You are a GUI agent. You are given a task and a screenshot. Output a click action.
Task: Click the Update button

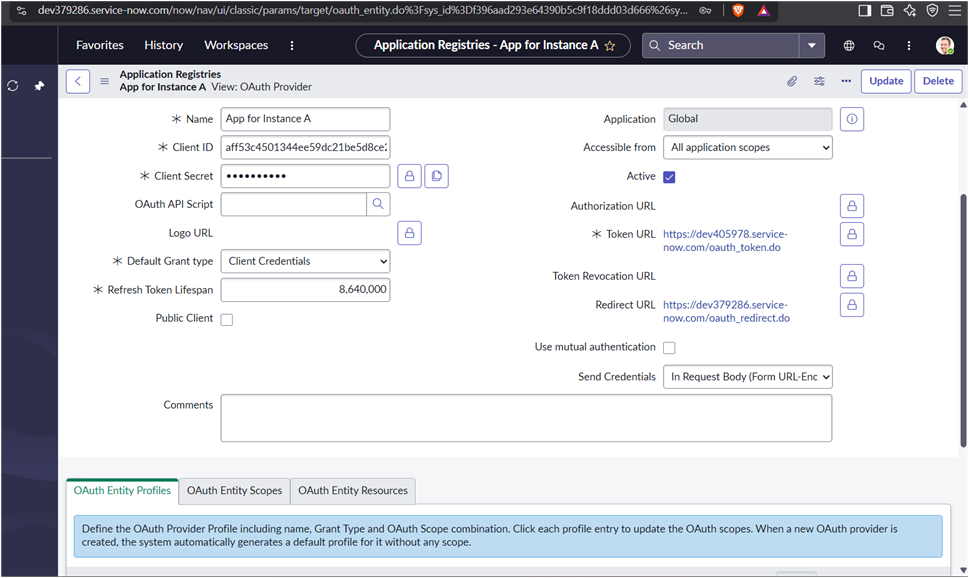click(886, 81)
